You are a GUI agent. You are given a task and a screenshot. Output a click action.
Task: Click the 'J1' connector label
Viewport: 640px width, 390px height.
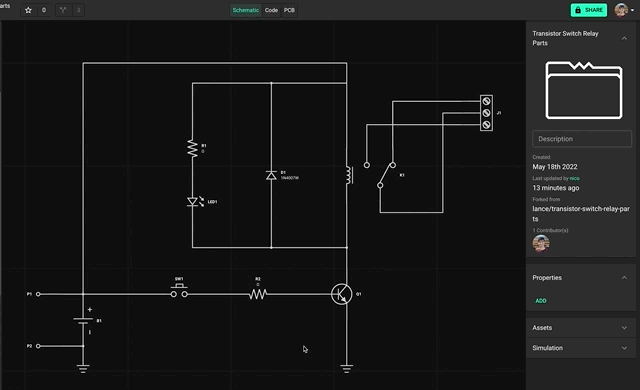[499, 113]
